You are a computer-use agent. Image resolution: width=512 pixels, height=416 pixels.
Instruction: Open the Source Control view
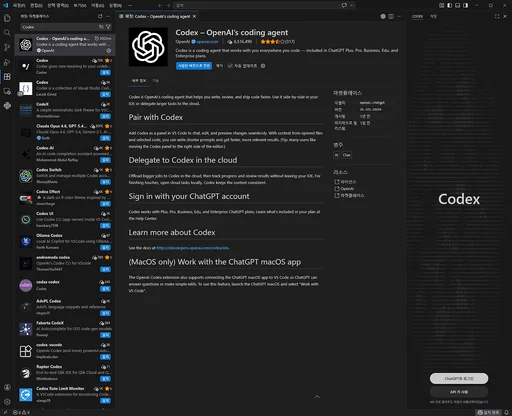click(7, 47)
